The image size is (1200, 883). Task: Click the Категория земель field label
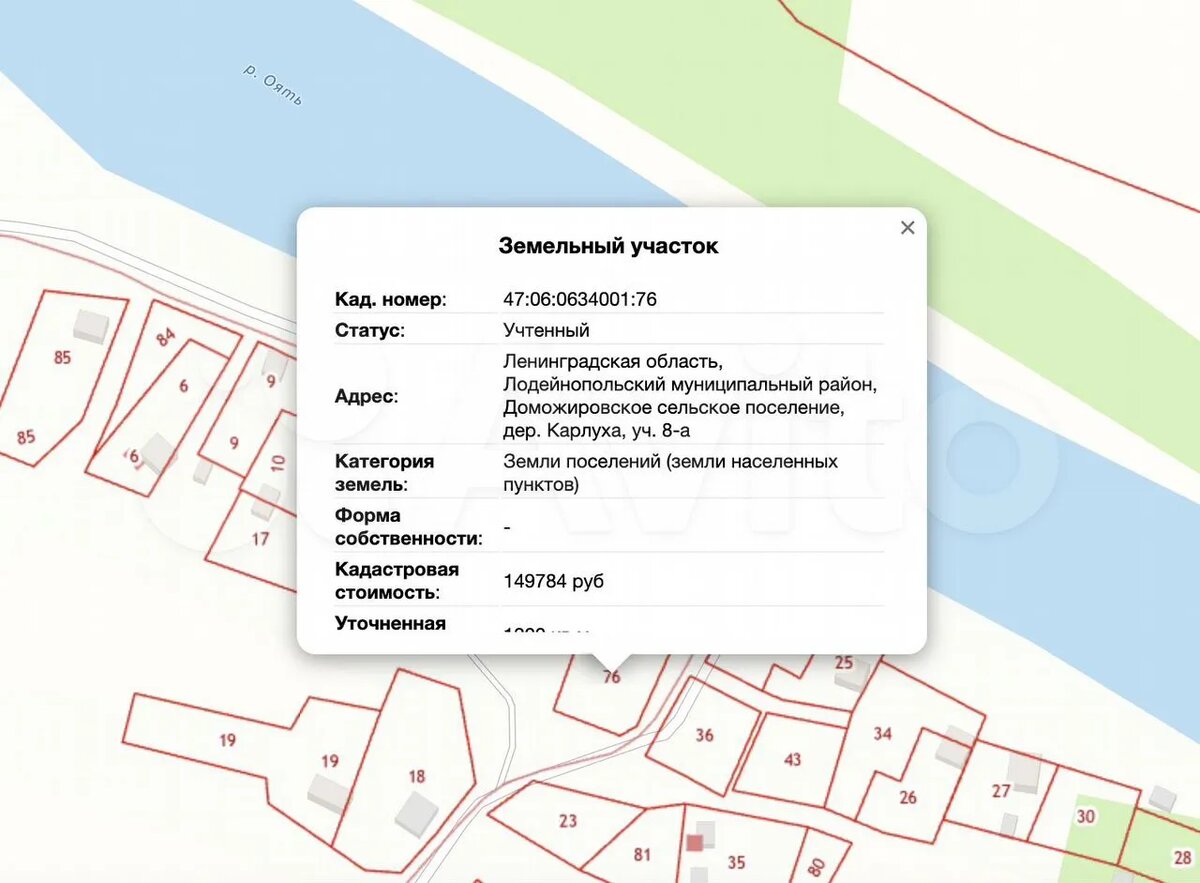[x=385, y=473]
